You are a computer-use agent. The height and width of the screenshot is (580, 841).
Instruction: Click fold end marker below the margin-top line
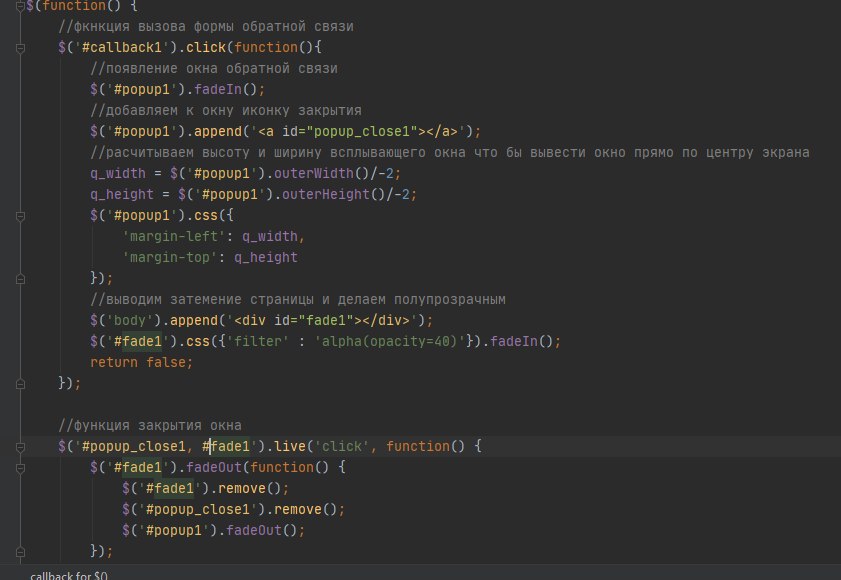pos(20,278)
